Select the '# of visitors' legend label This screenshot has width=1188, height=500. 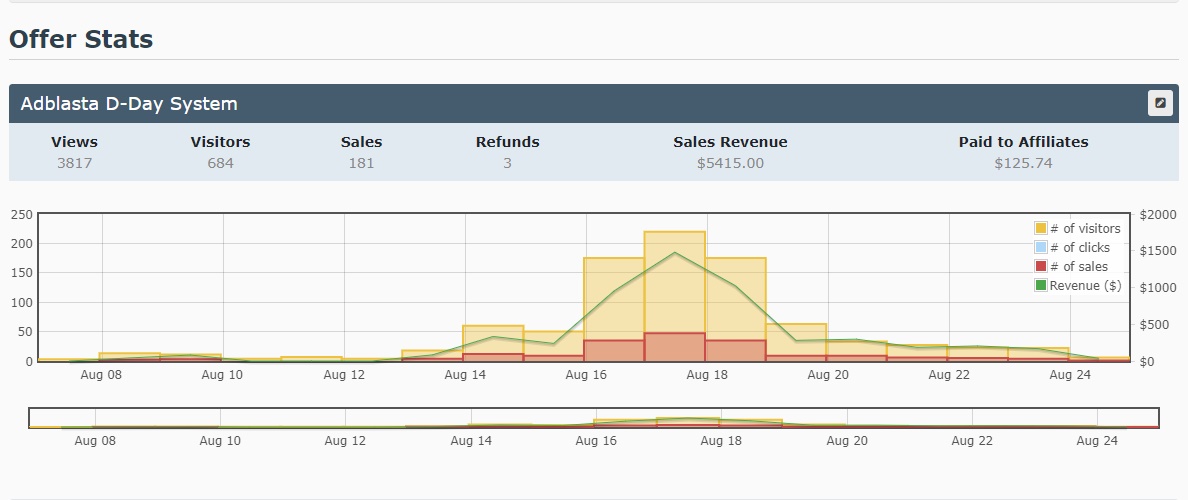(x=1085, y=228)
